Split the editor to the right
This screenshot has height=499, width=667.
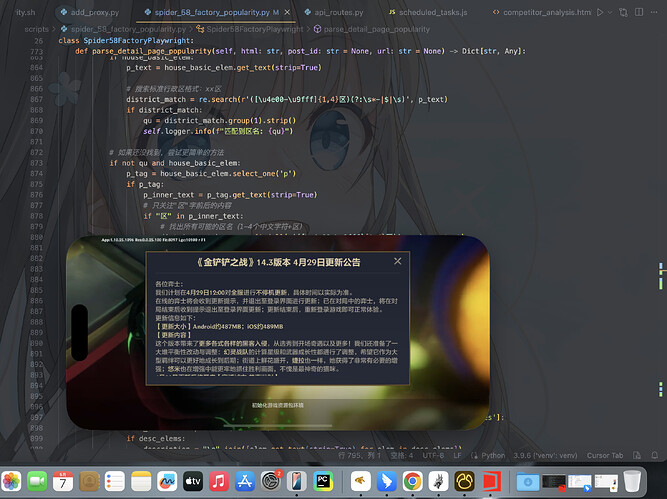coord(639,12)
